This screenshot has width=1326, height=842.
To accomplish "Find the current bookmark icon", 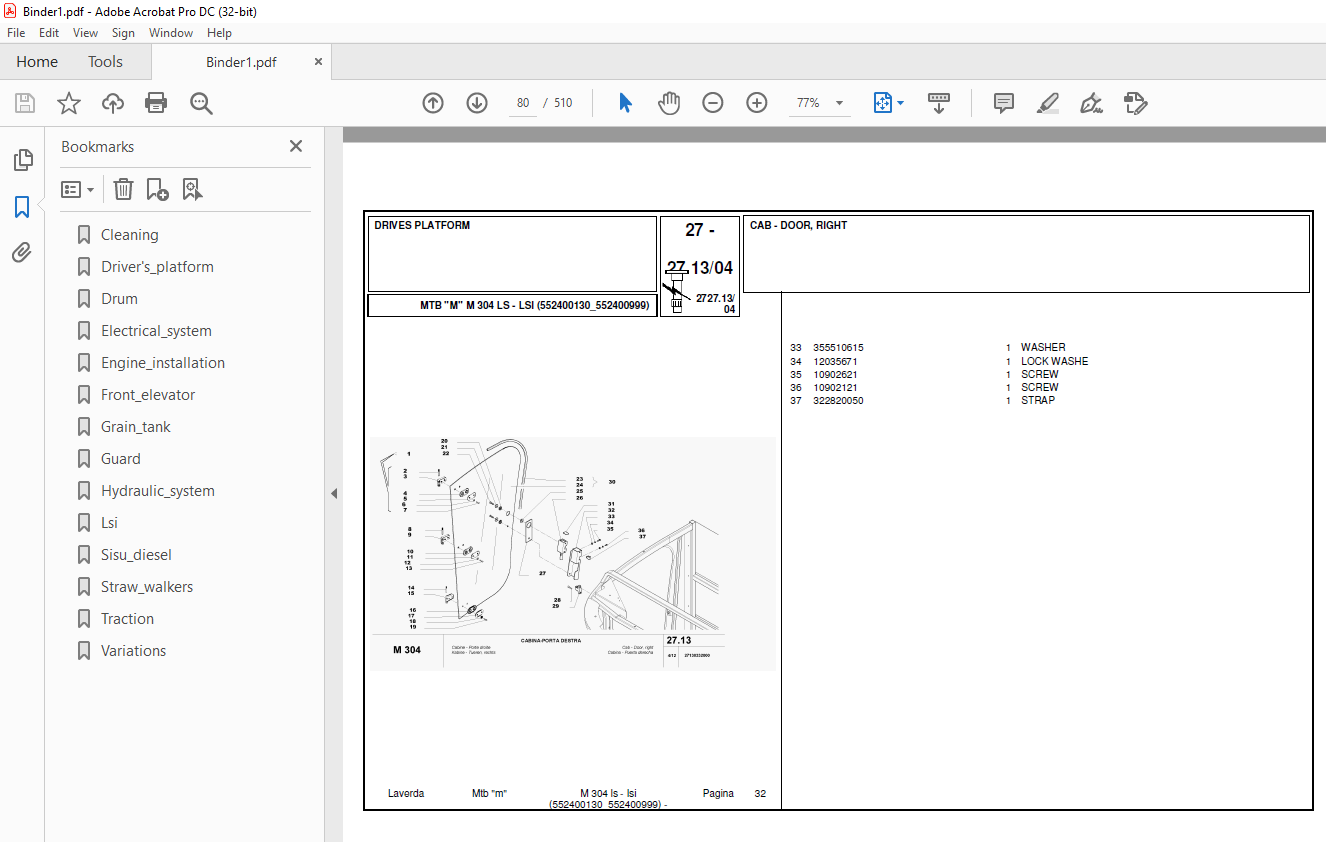I will click(193, 189).
